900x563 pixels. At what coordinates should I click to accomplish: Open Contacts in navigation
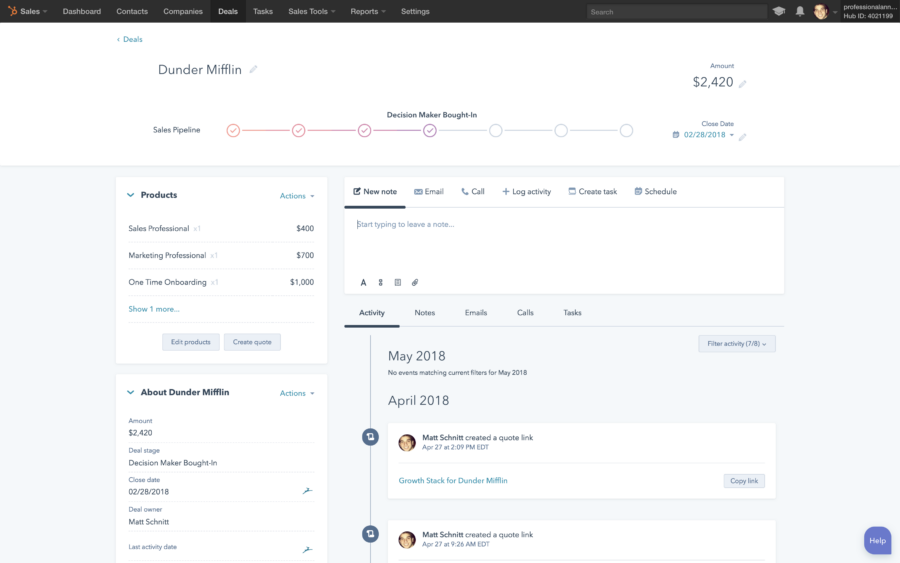click(132, 11)
